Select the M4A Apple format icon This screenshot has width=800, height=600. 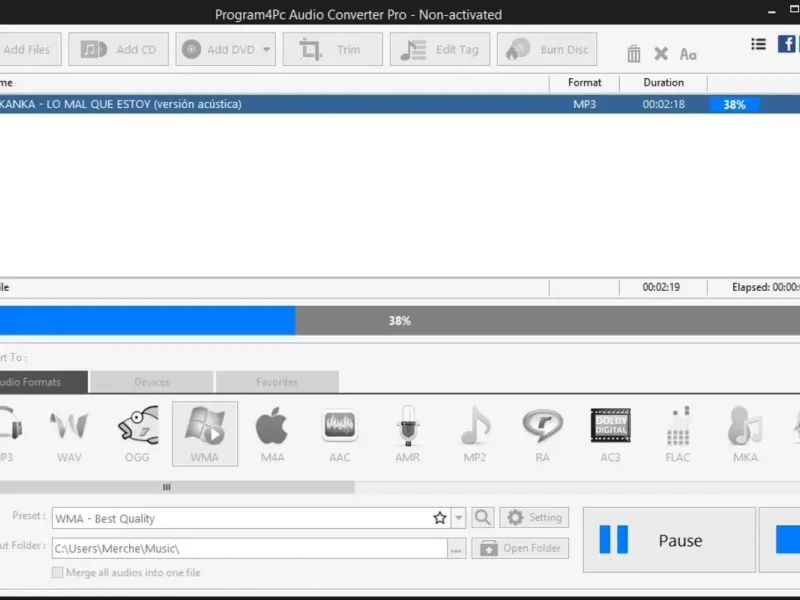[x=272, y=434]
